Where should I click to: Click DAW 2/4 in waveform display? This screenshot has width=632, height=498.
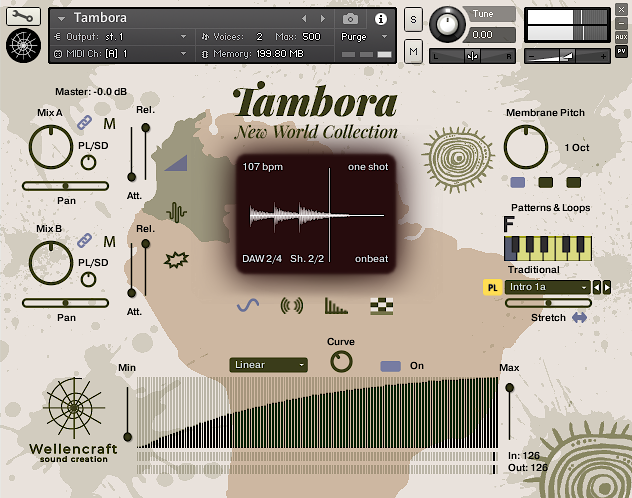(262, 259)
